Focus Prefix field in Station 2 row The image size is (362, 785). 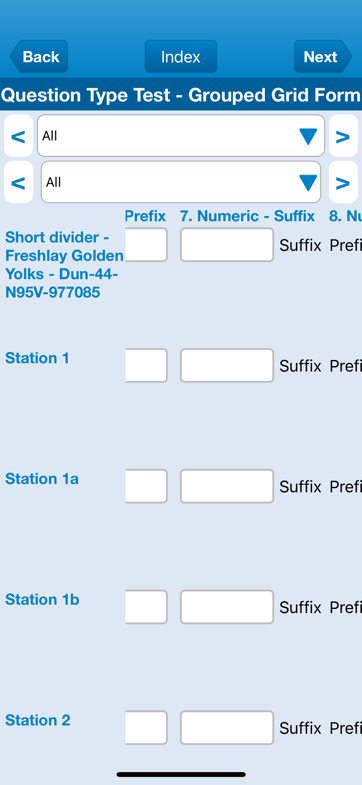click(x=146, y=727)
